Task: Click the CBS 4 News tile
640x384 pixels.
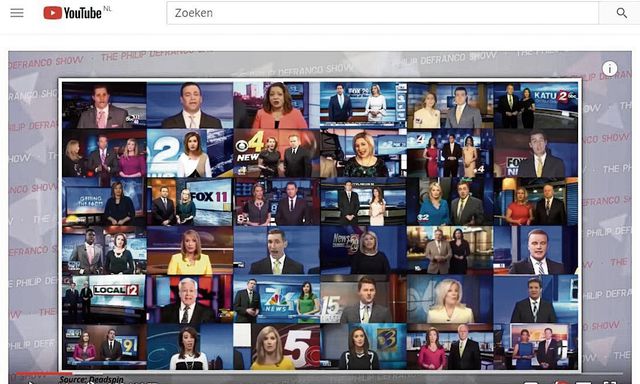Action: (x=276, y=153)
